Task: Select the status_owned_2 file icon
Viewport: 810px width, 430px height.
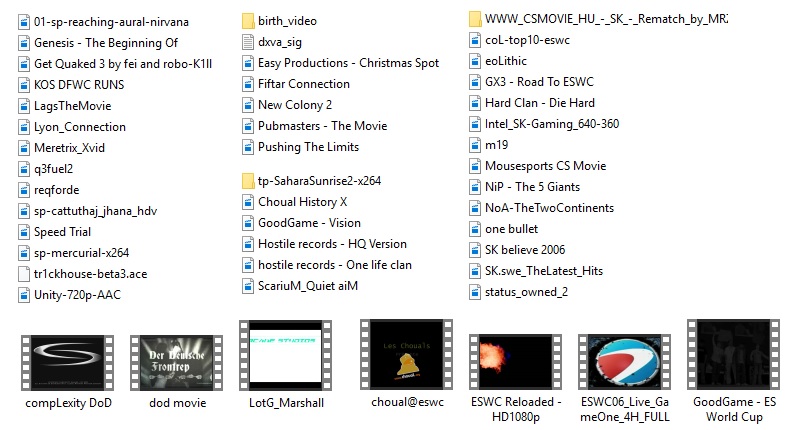Action: pos(475,292)
